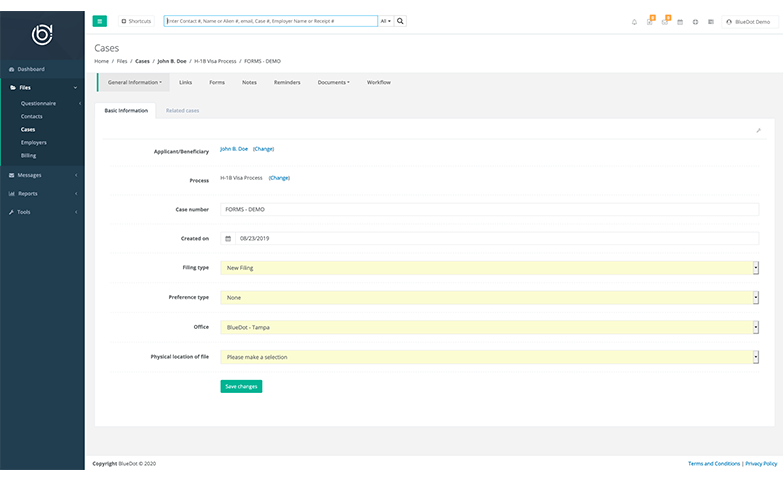This screenshot has width=783, height=481.
Task: Switch to the Forms tab
Action: click(x=217, y=82)
